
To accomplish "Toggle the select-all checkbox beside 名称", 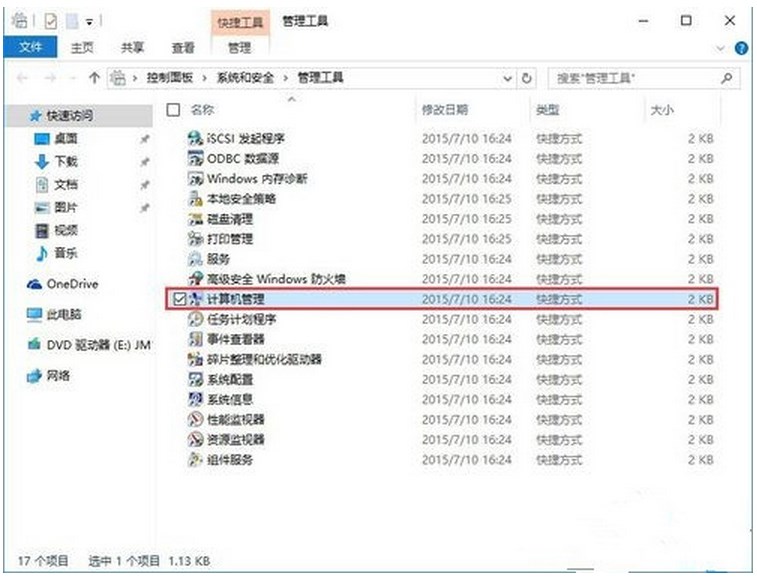I will point(174,109).
